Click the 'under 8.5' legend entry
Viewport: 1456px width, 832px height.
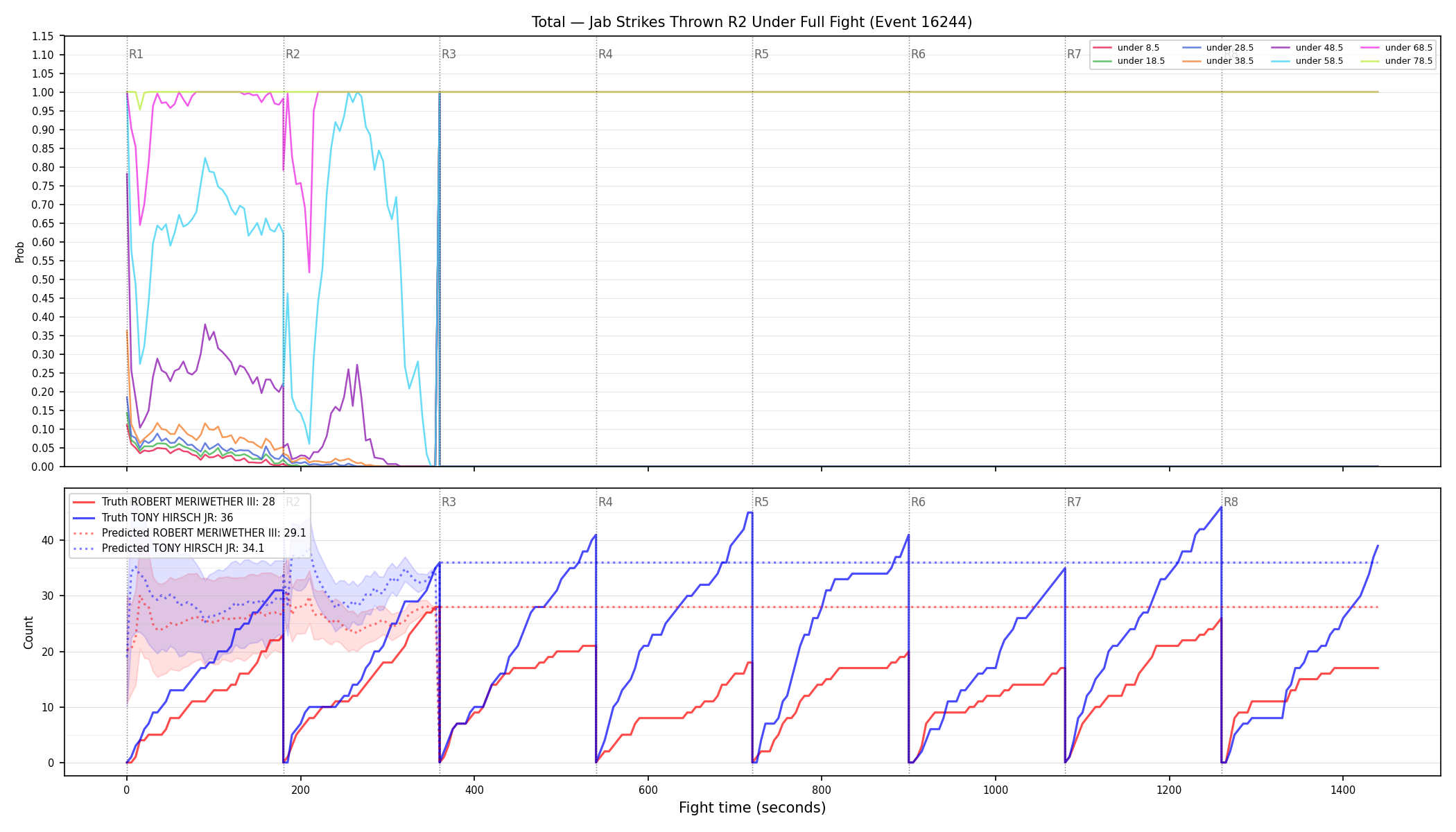tap(1126, 48)
